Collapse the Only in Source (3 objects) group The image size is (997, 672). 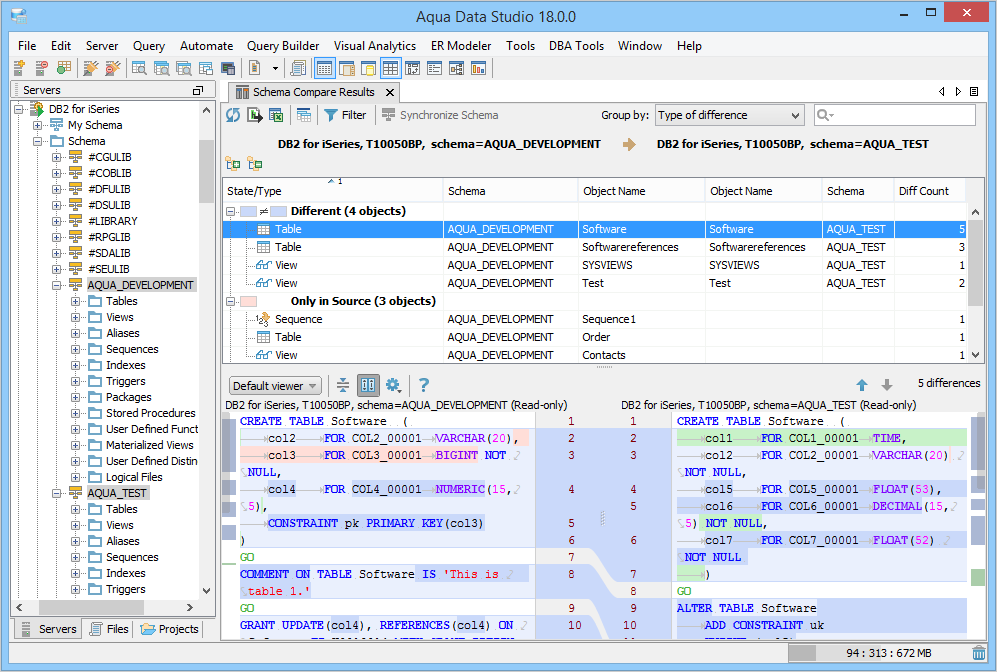pyautogui.click(x=231, y=301)
